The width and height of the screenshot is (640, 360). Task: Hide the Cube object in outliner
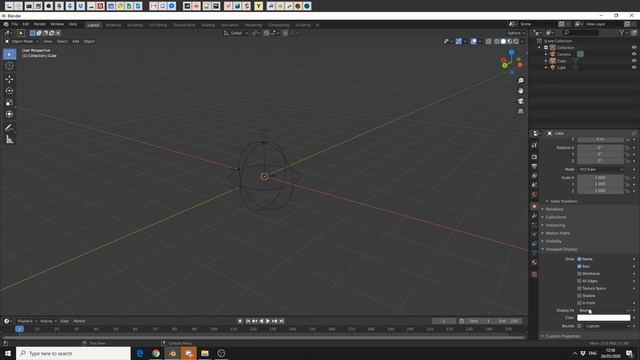[634, 61]
